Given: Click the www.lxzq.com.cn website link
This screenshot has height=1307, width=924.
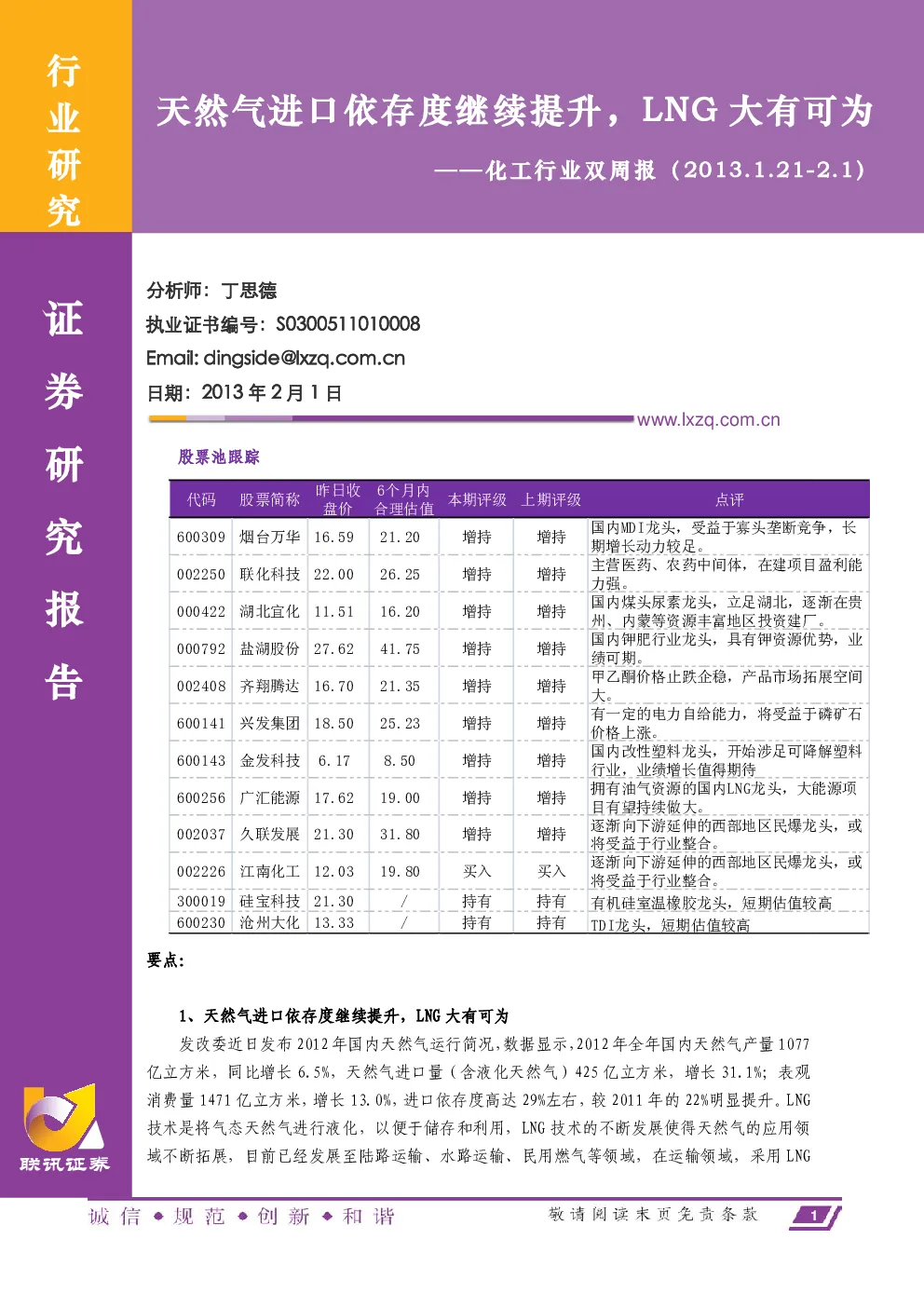Looking at the screenshot, I should click(708, 420).
